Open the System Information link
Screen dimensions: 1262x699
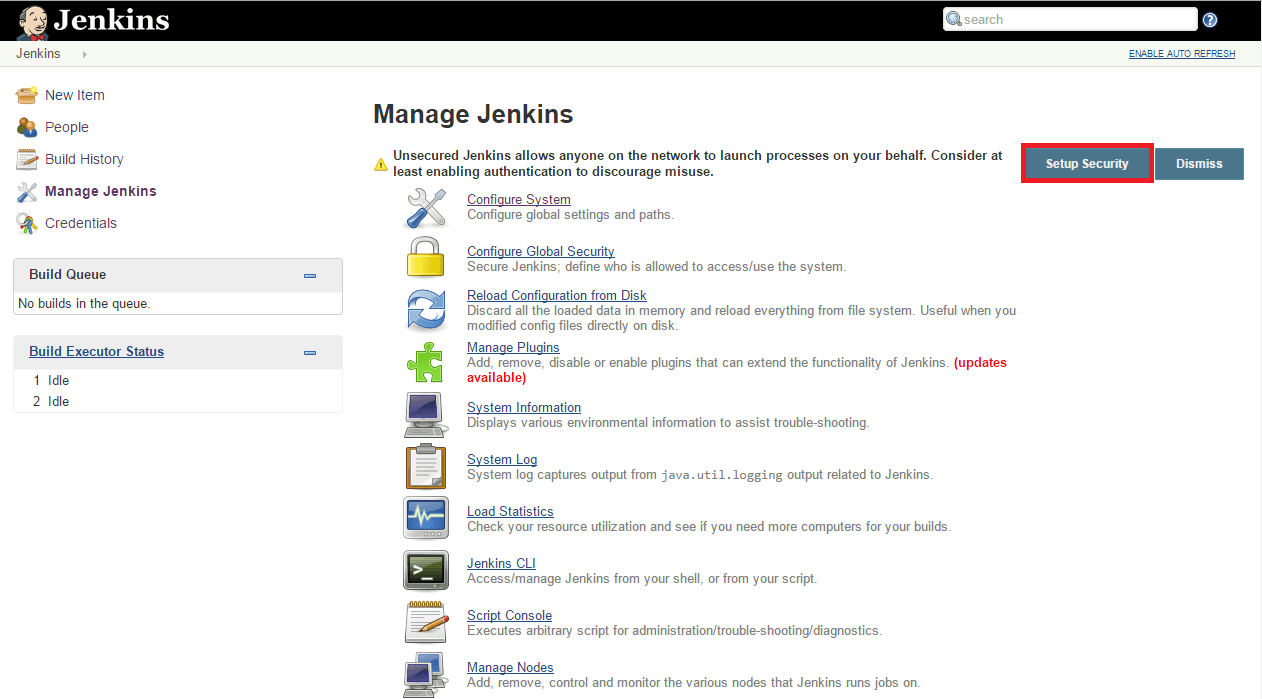[x=524, y=407]
